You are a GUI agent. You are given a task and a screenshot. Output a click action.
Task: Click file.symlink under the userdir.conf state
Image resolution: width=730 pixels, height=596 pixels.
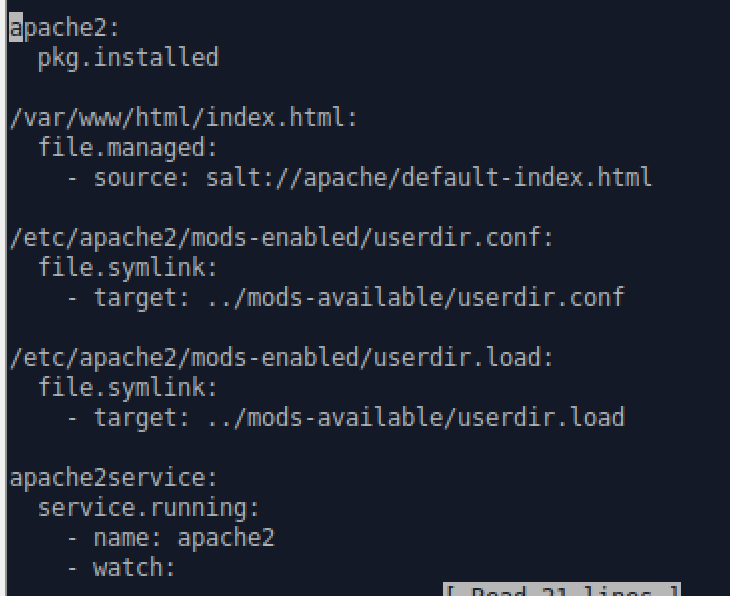(128, 268)
